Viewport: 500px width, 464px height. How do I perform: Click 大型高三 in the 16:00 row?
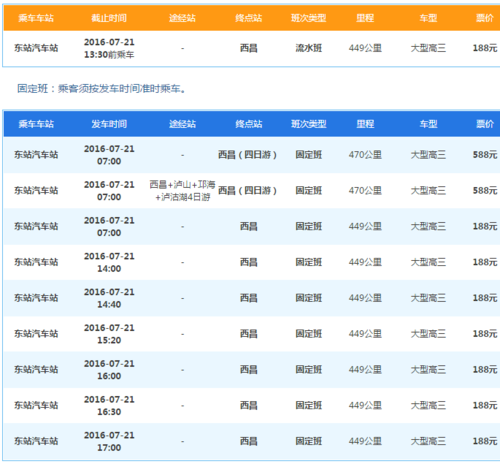pyautogui.click(x=428, y=370)
